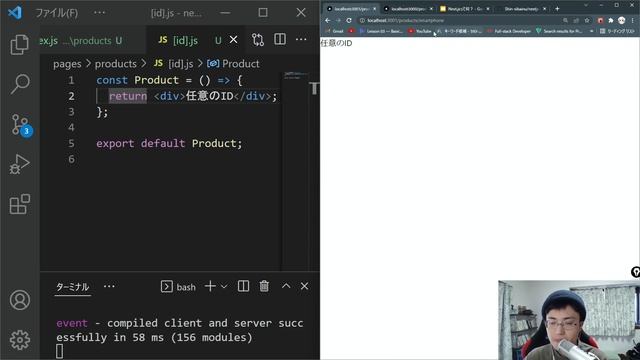This screenshot has width=640, height=360.
Task: Click the products breadcrumb segment
Action: (x=116, y=64)
